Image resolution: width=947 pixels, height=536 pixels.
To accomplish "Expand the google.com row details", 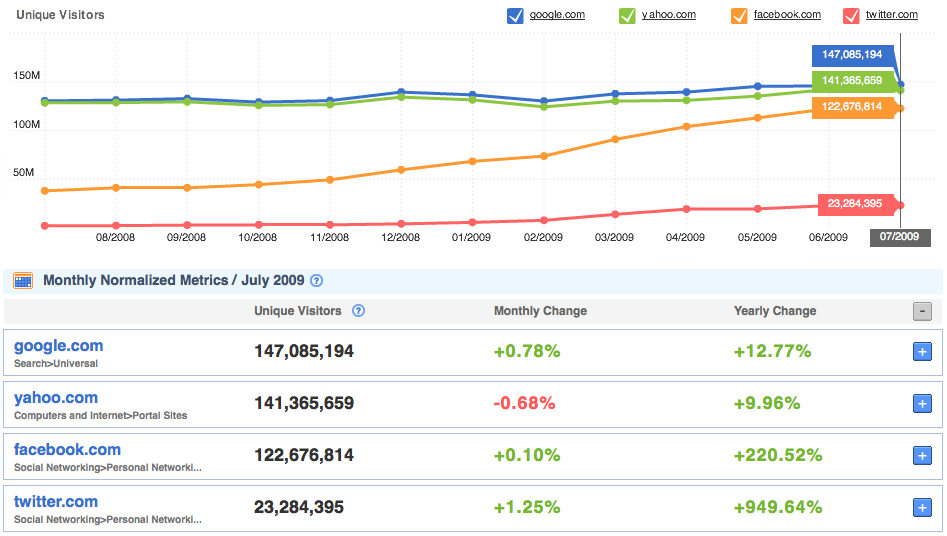I will tap(922, 352).
